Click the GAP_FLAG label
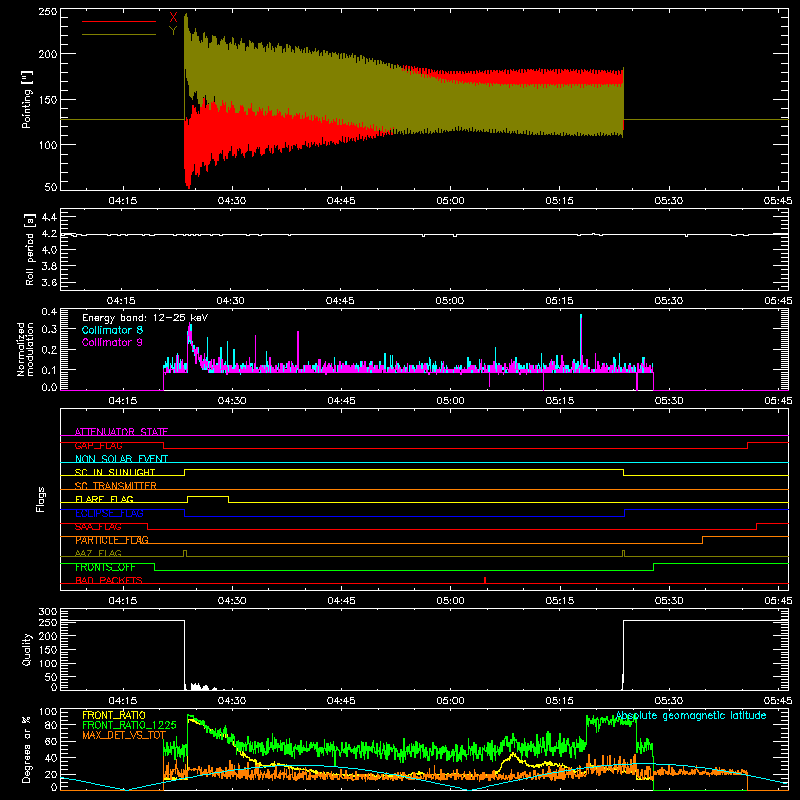800x800 pixels. point(98,445)
